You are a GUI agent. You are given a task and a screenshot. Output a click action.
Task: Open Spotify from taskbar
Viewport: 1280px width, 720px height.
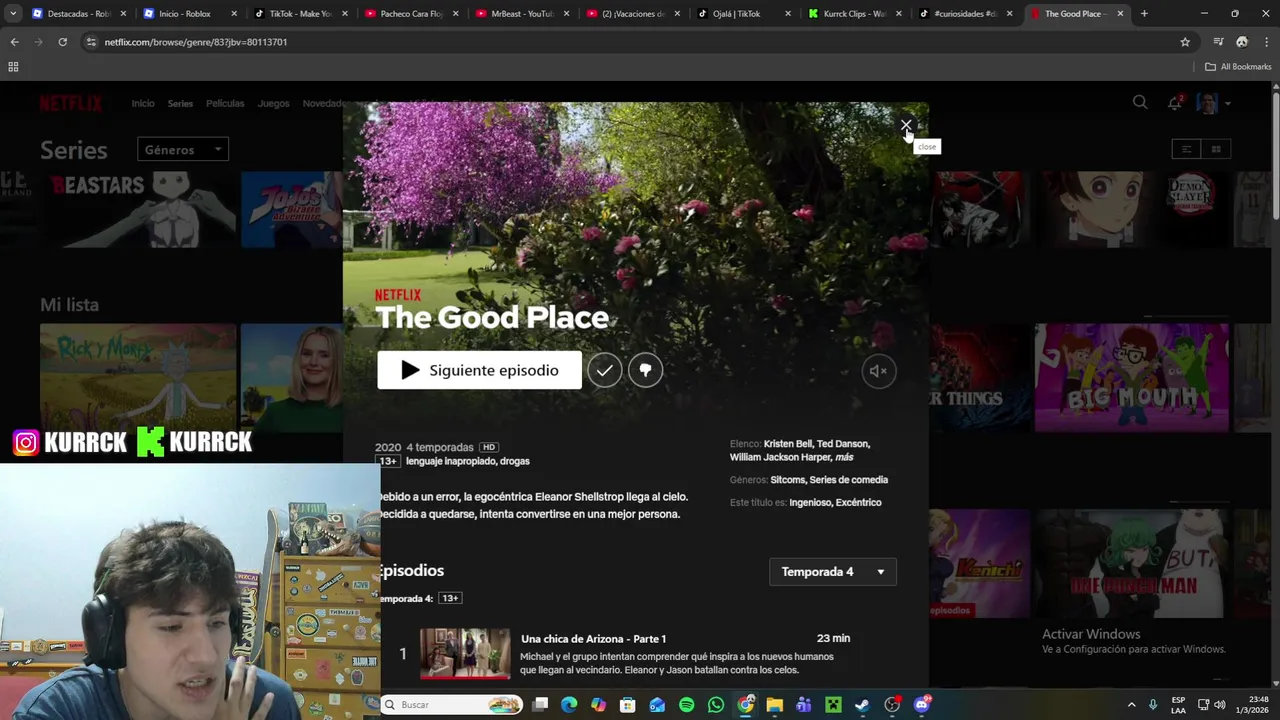pos(686,705)
